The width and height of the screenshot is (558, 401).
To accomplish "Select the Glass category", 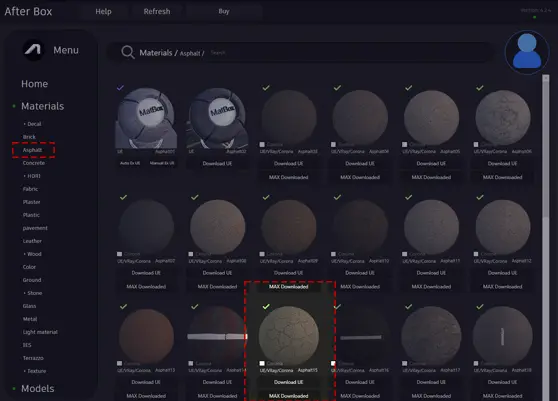I will (x=29, y=306).
